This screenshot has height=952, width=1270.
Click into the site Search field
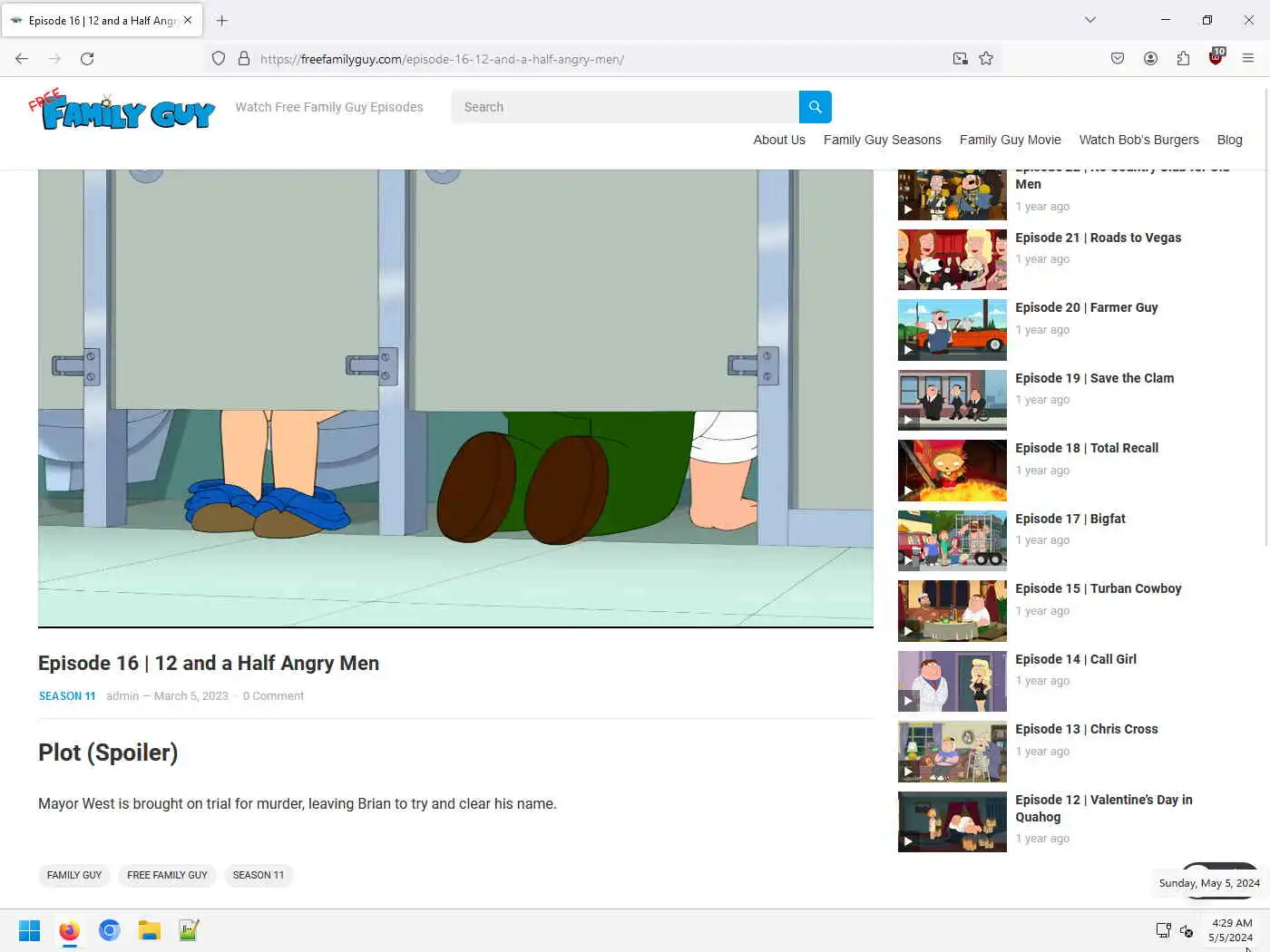(x=625, y=107)
